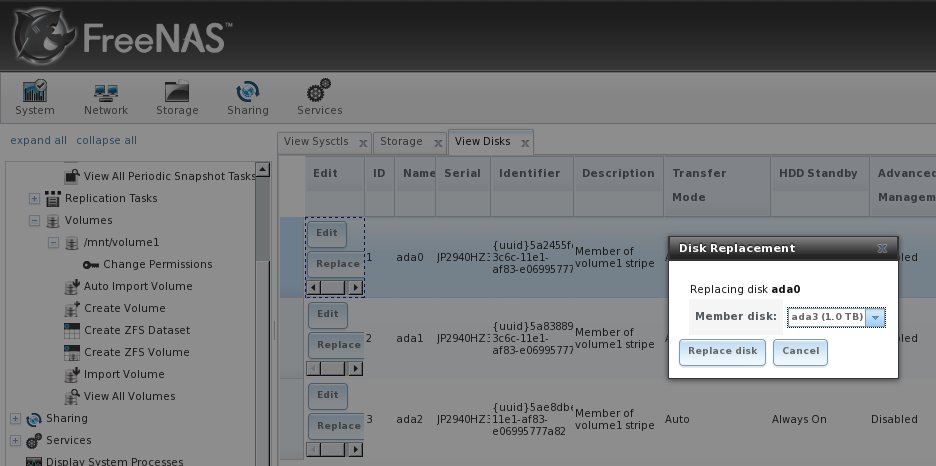
Task: Click the ada3 (1.0 TB) combo box text
Action: coord(827,317)
